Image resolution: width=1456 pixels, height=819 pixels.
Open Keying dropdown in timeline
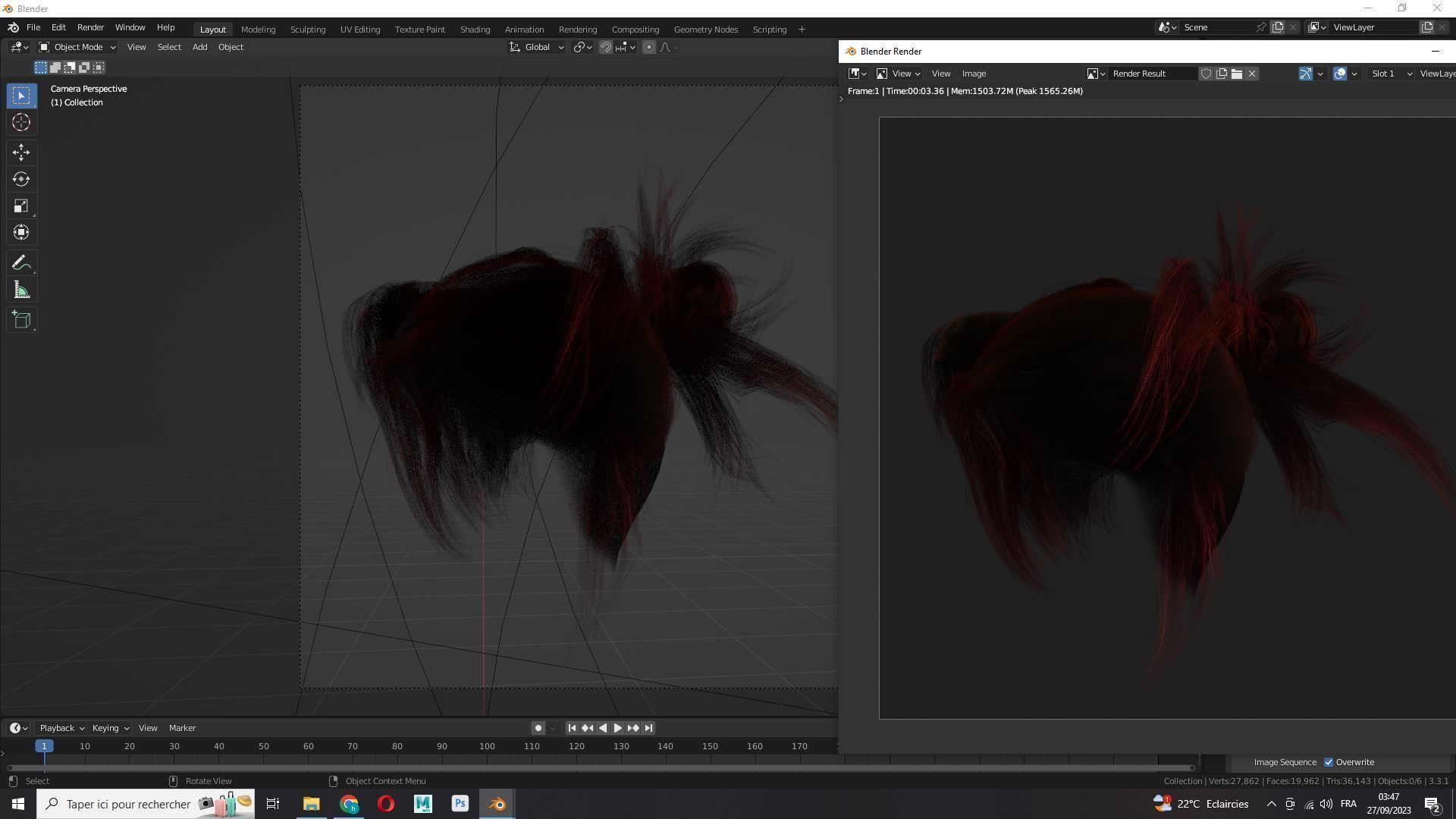coord(110,728)
